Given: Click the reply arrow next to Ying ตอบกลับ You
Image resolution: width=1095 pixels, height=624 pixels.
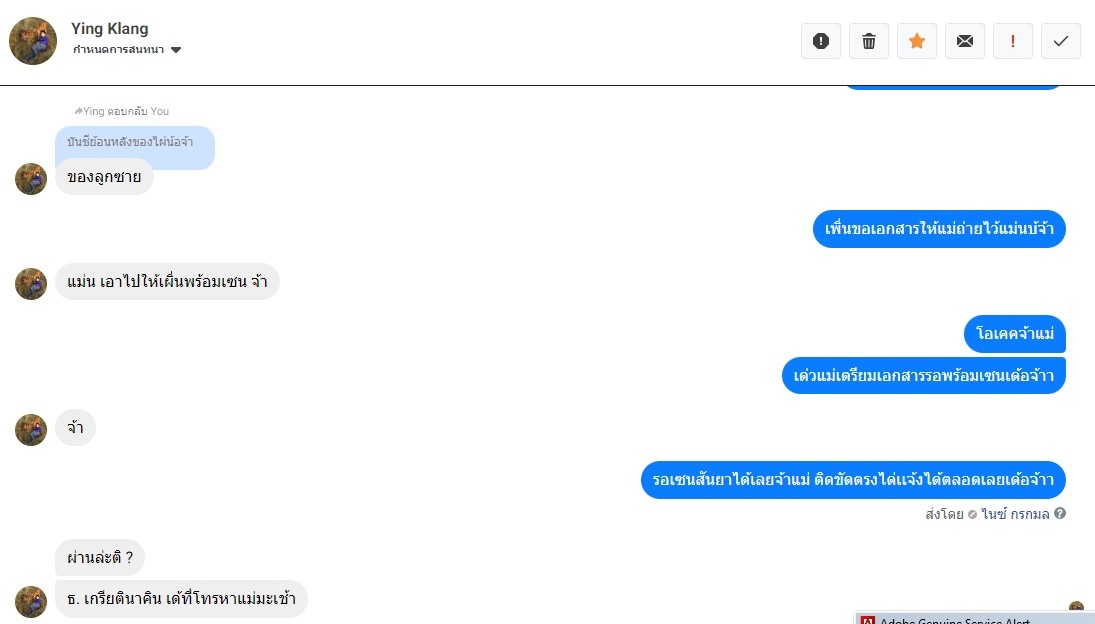Looking at the screenshot, I should [x=78, y=111].
